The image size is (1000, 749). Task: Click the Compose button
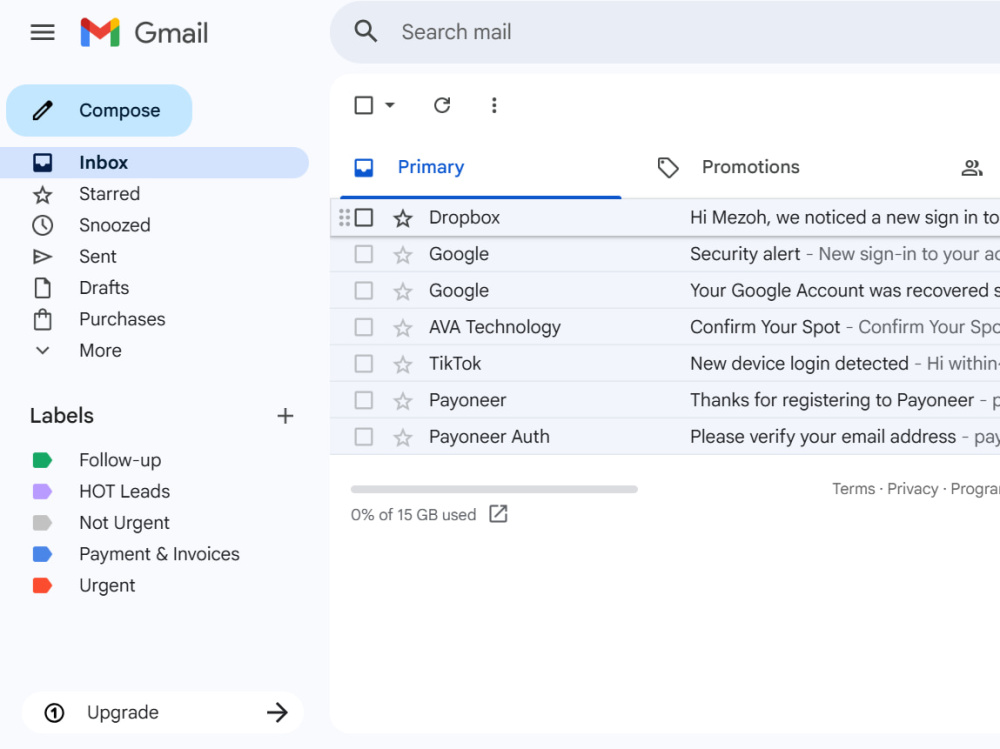[99, 110]
